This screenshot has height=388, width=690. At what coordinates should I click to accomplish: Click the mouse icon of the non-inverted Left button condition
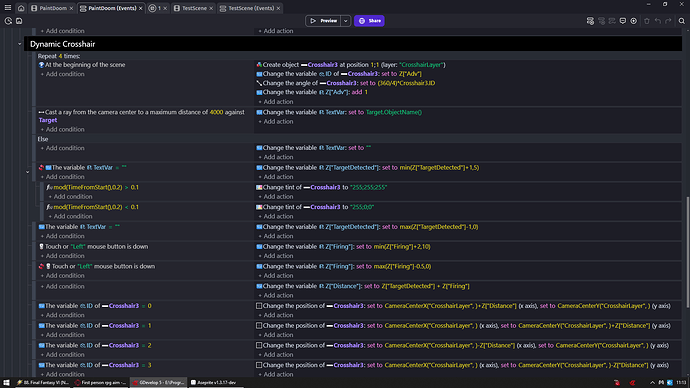[41, 247]
